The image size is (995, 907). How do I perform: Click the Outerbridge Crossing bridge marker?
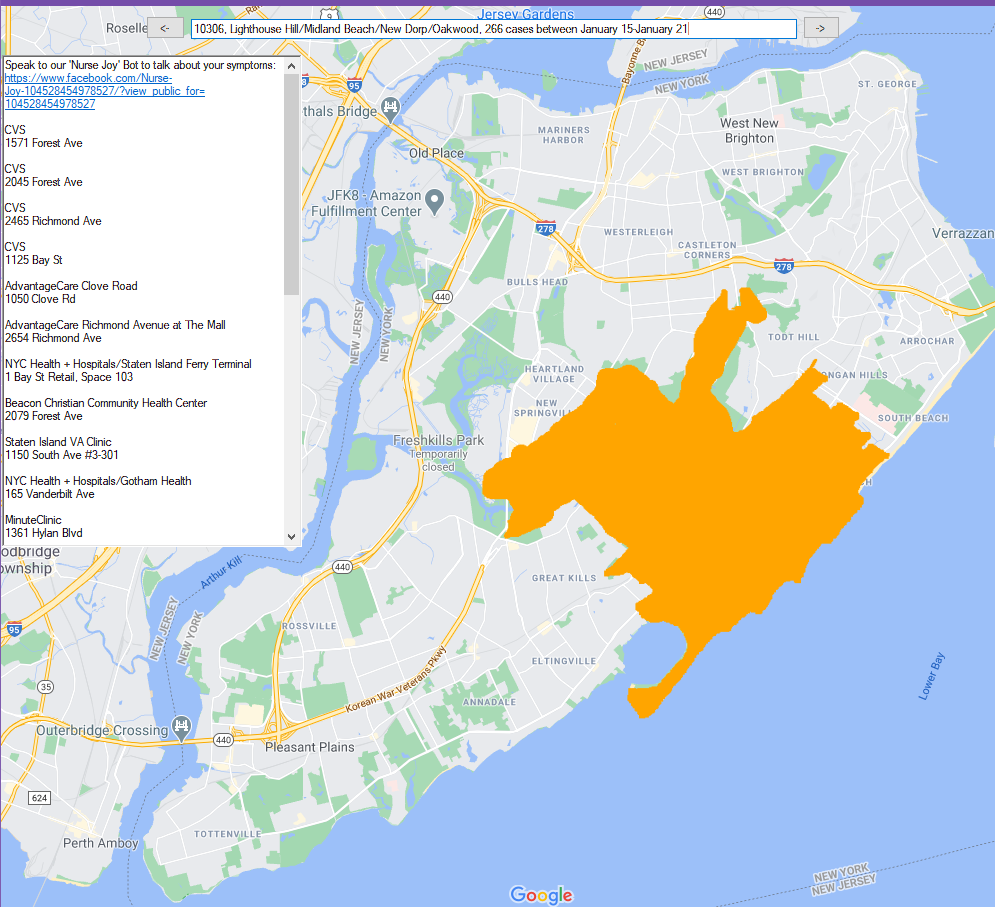coord(181,727)
